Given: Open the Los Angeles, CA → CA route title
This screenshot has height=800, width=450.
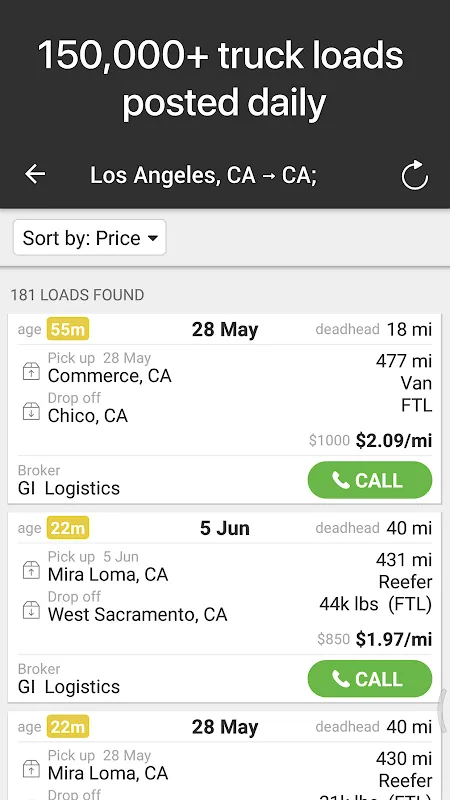Looking at the screenshot, I should click(x=203, y=175).
